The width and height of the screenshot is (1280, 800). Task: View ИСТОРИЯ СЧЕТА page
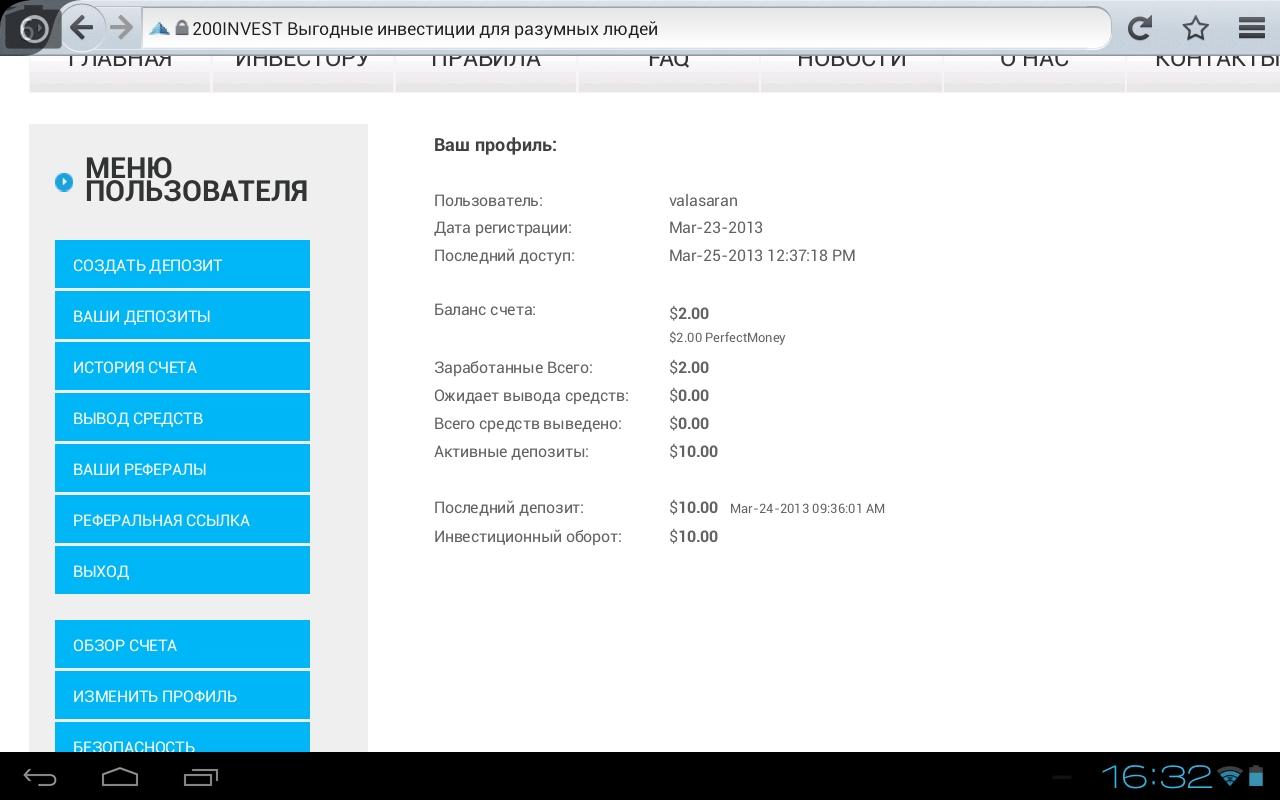(x=182, y=367)
